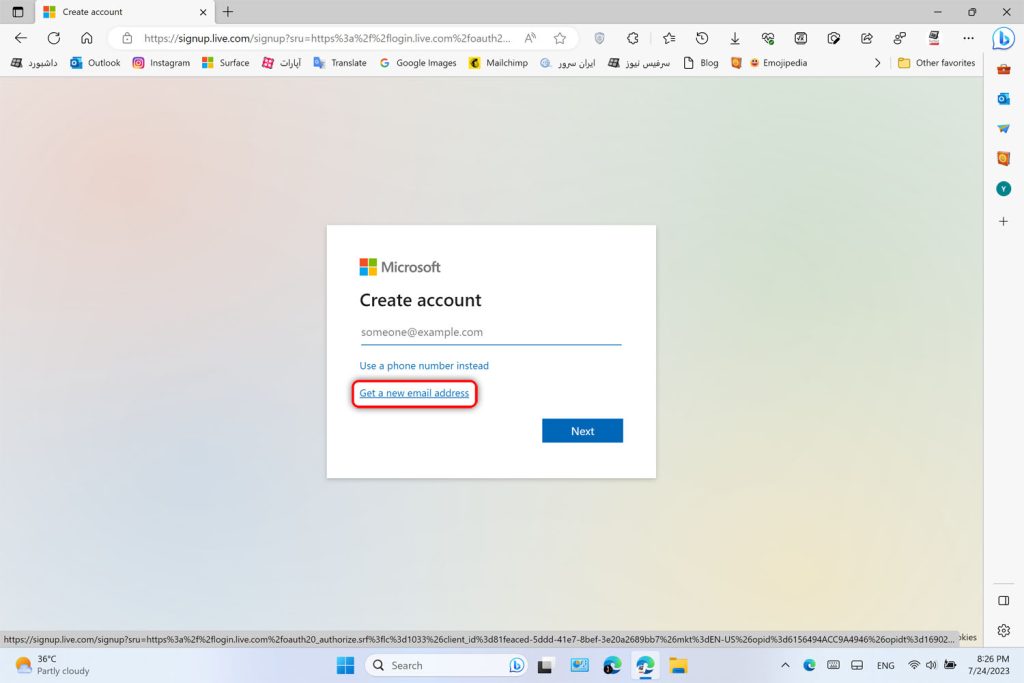Open Settings and more ellipsis menu
The image size is (1024, 683).
click(x=968, y=38)
